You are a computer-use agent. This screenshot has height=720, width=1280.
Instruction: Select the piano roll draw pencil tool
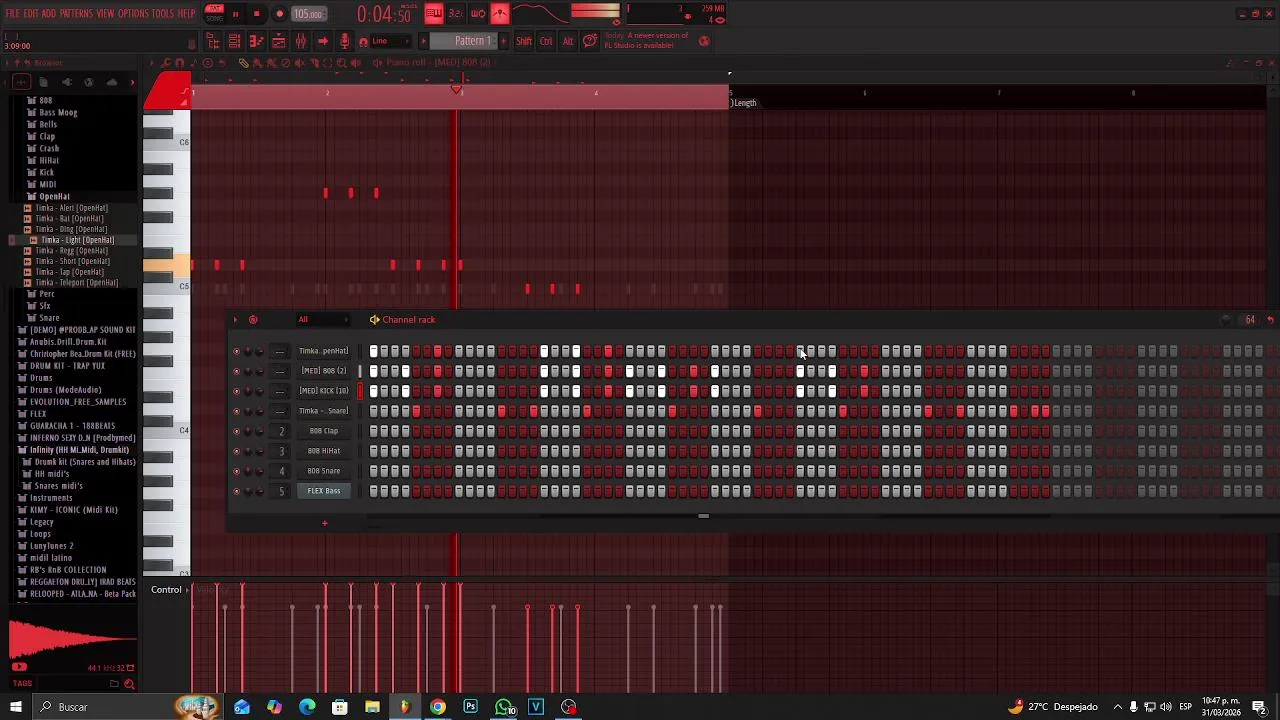coord(244,63)
